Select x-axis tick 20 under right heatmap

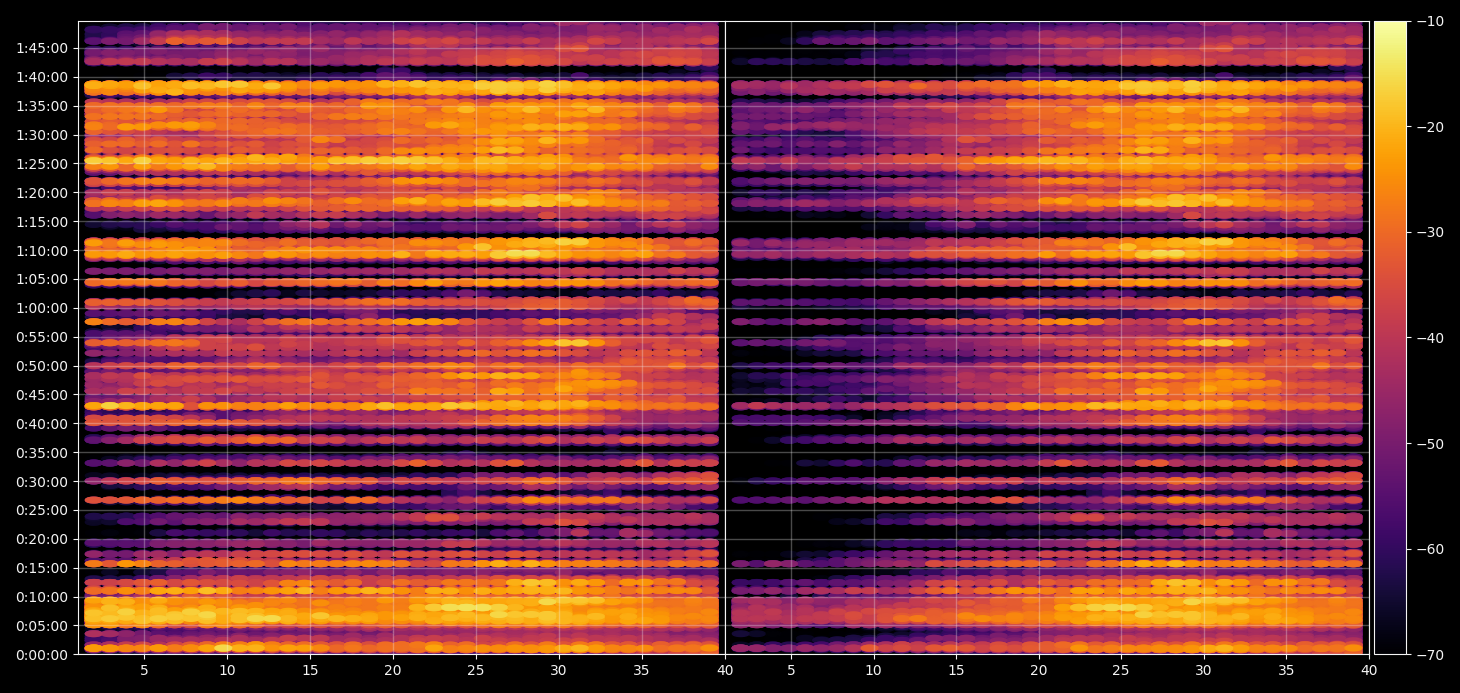1039,670
